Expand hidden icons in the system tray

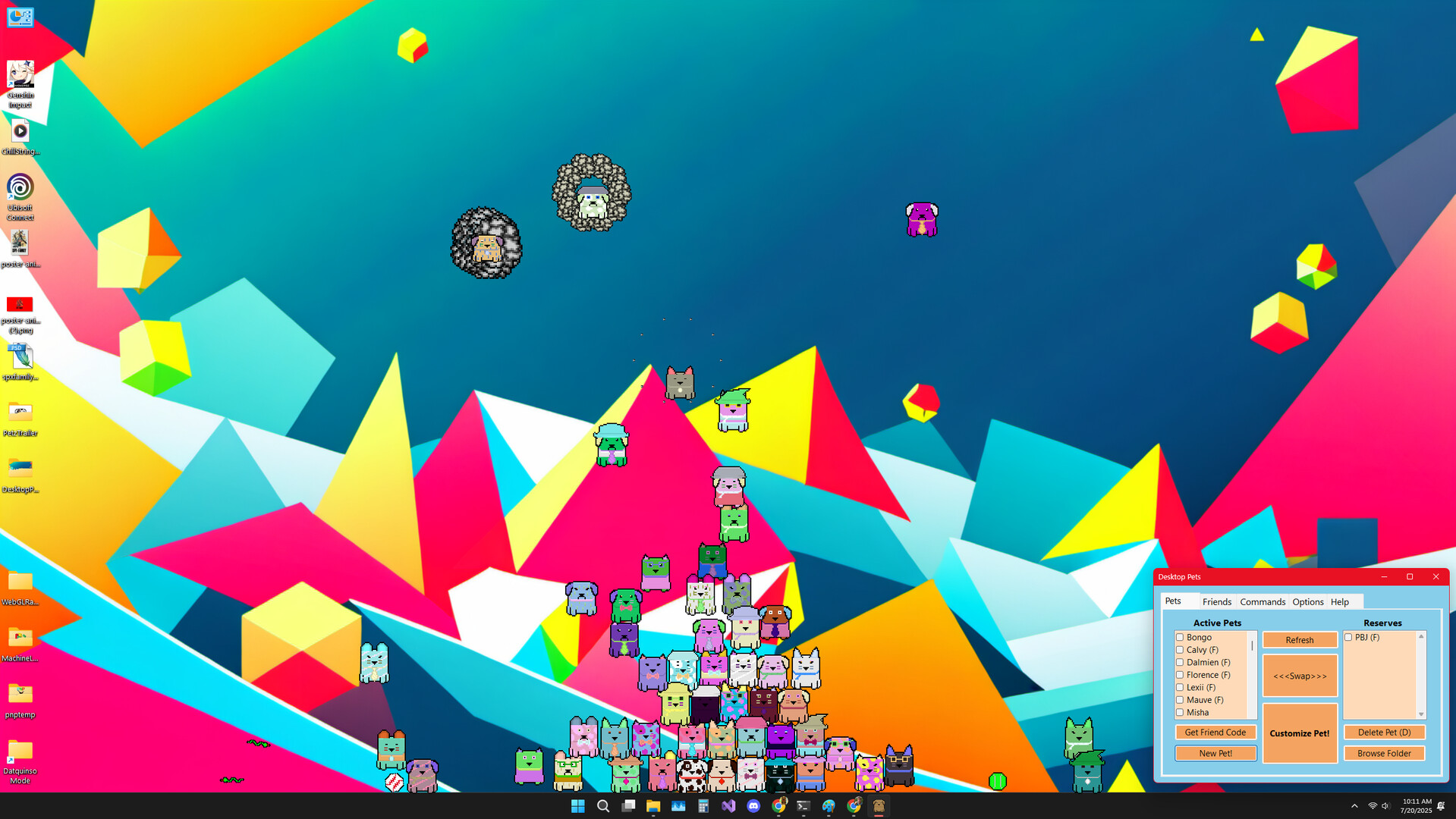pyautogui.click(x=1355, y=805)
